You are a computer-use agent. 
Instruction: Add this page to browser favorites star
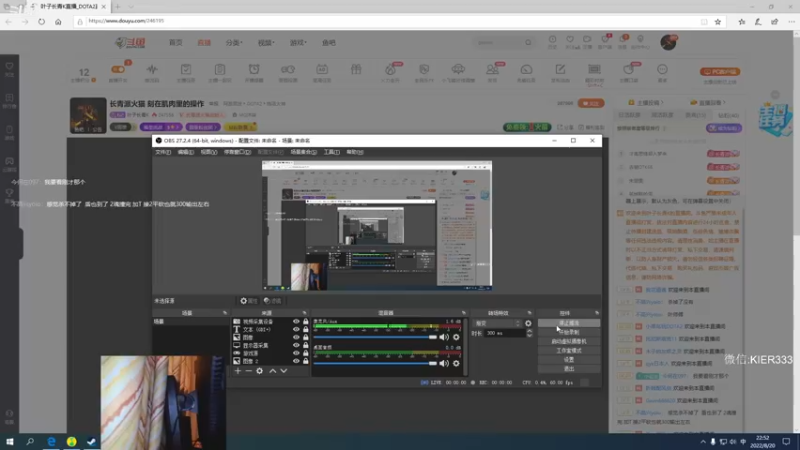[718, 21]
